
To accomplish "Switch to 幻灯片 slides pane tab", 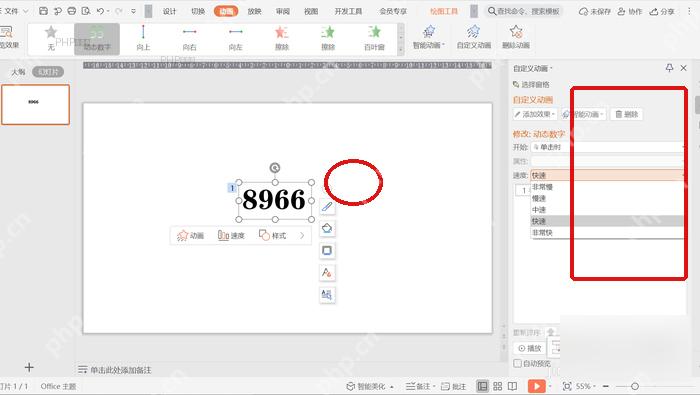I will coord(48,72).
